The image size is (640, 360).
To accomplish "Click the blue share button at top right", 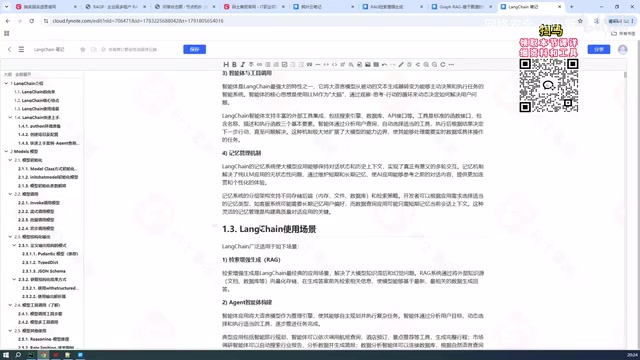I will (599, 49).
